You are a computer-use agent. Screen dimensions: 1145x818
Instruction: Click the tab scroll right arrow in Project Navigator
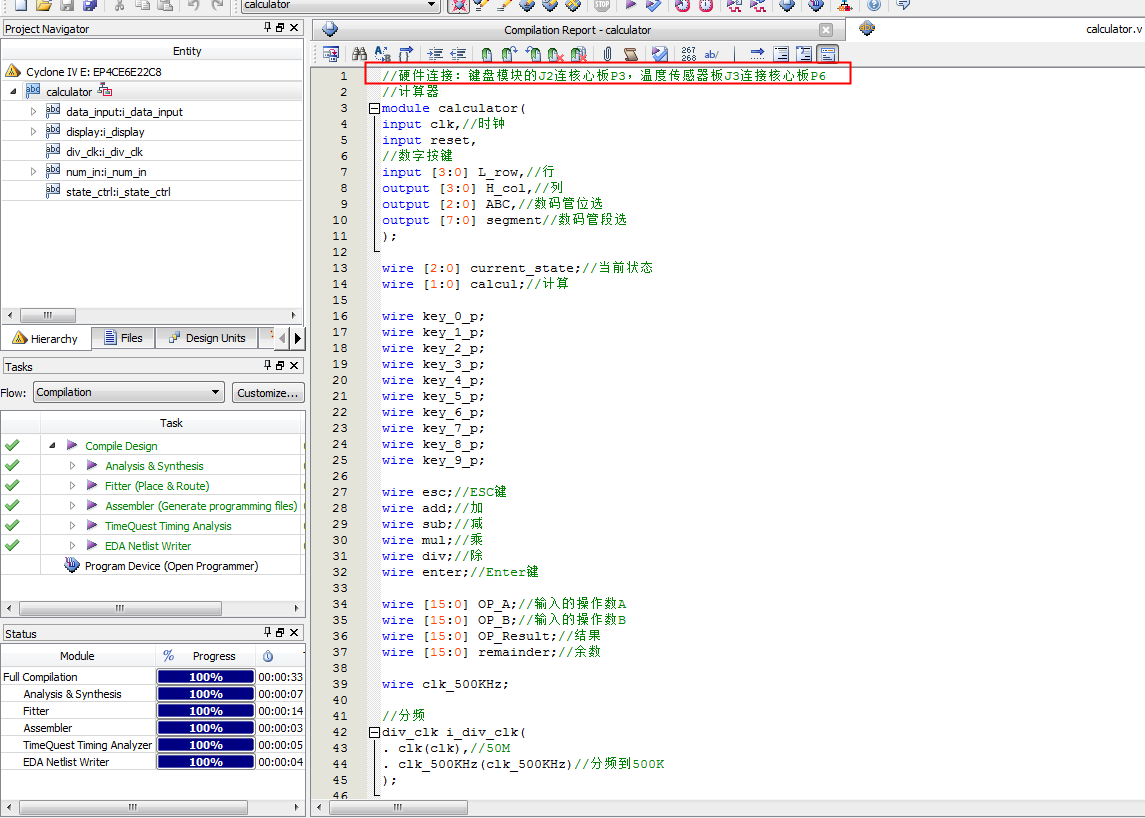pyautogui.click(x=297, y=338)
